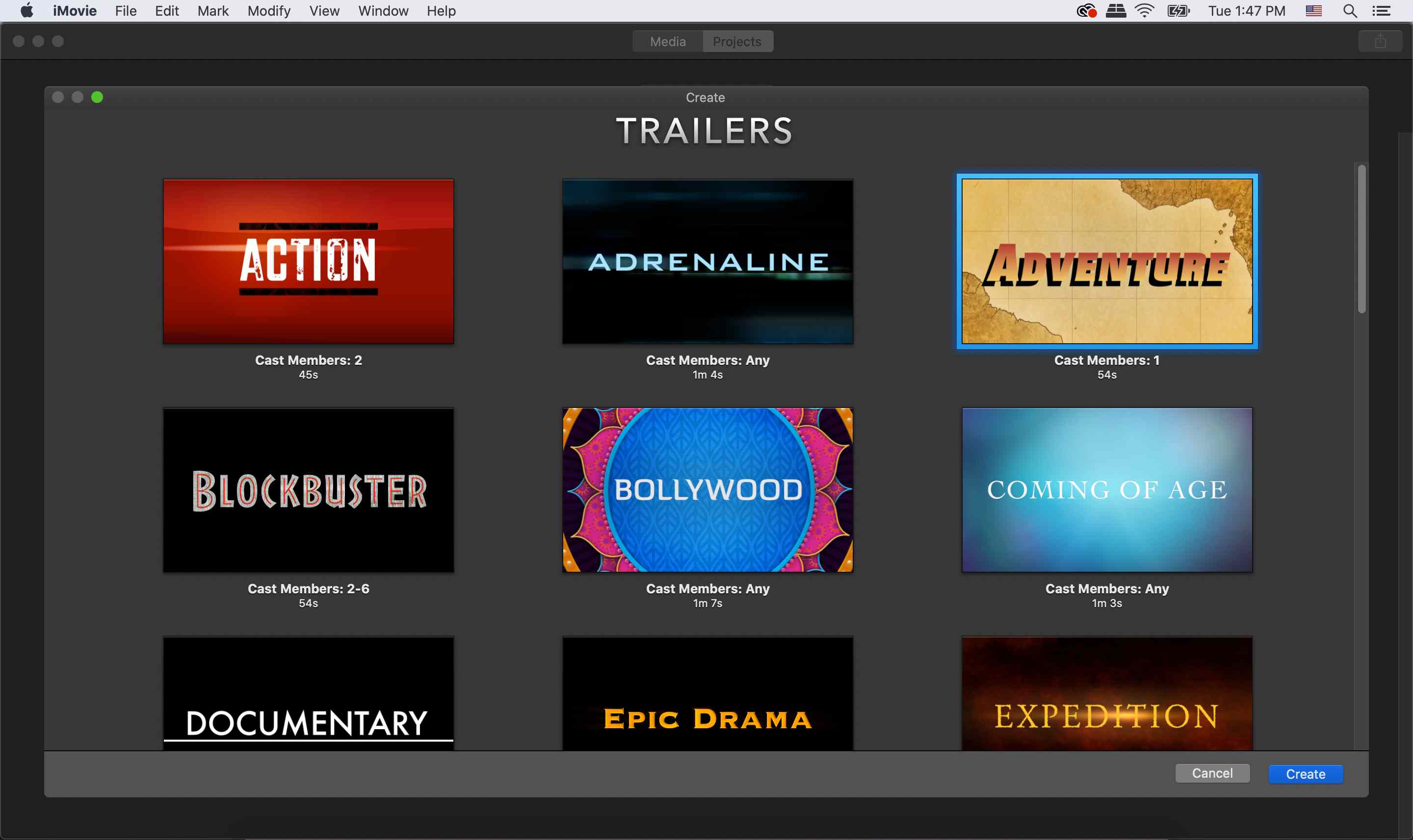
Task: Click the Share export icon
Action: [x=1380, y=41]
